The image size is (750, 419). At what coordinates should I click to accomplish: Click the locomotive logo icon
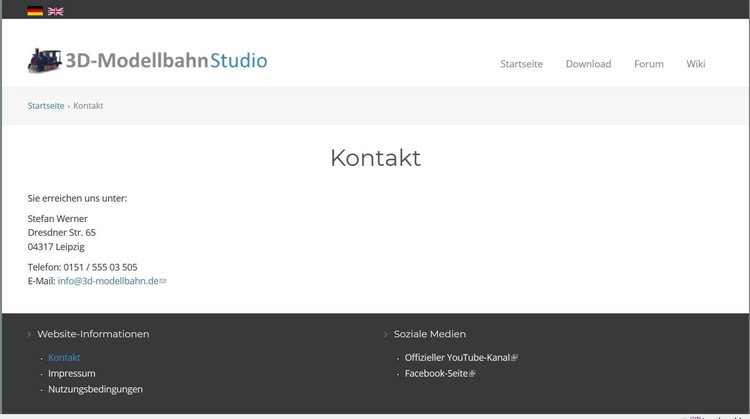coord(44,60)
